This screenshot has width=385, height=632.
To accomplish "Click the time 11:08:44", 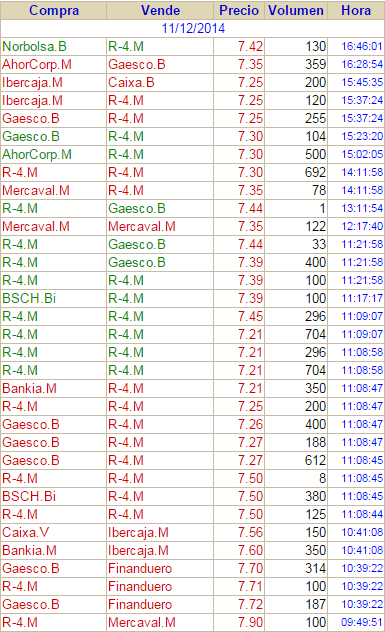I will 362,514.
